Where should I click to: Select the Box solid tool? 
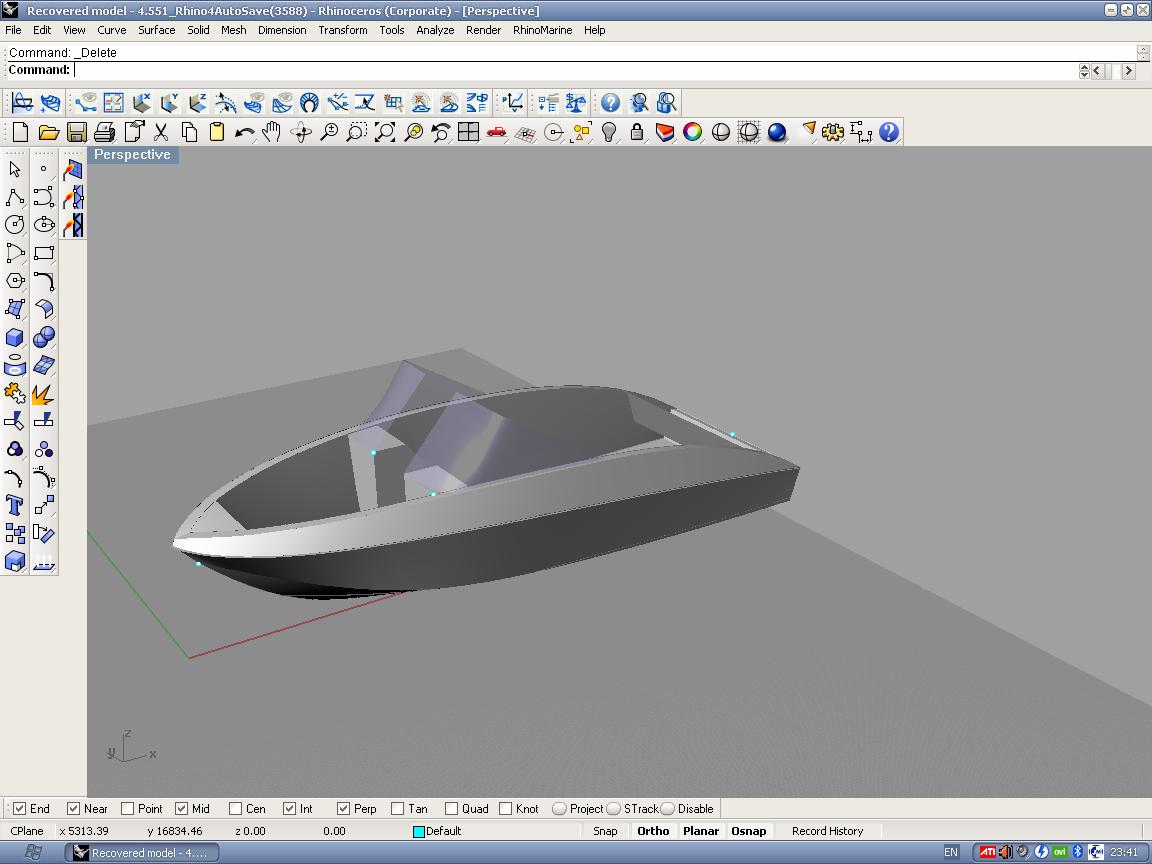[x=15, y=338]
